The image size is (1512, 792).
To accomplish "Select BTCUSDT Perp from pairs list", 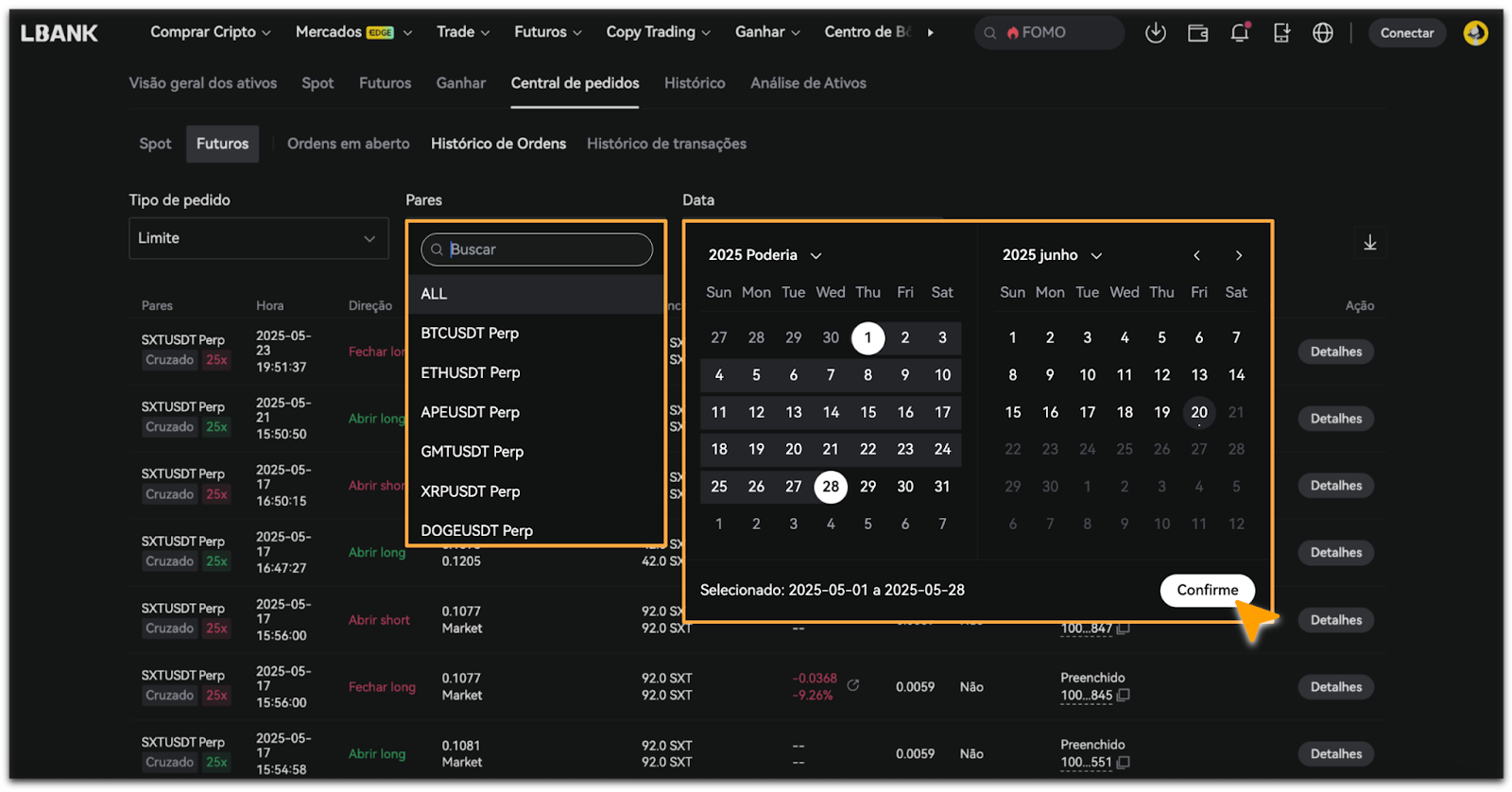I will pos(470,334).
